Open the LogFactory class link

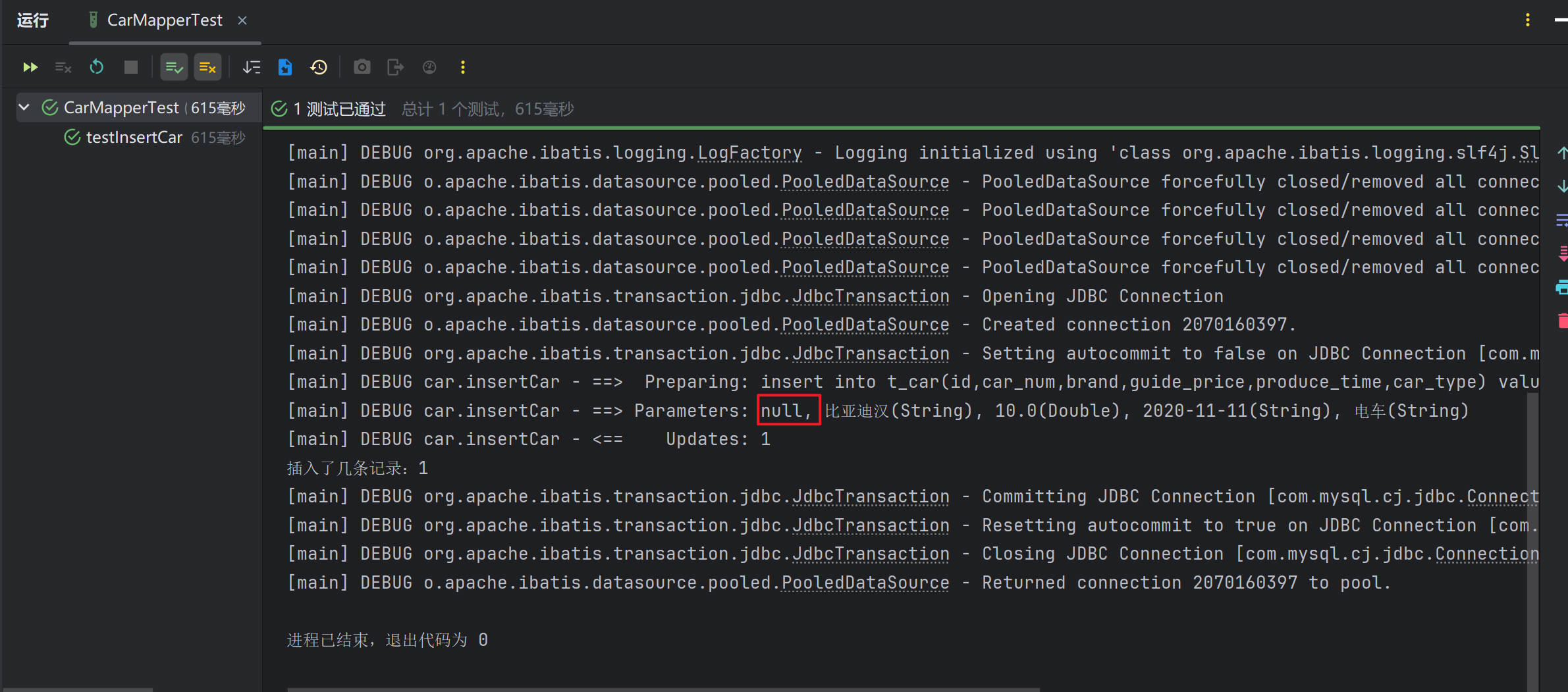[749, 153]
